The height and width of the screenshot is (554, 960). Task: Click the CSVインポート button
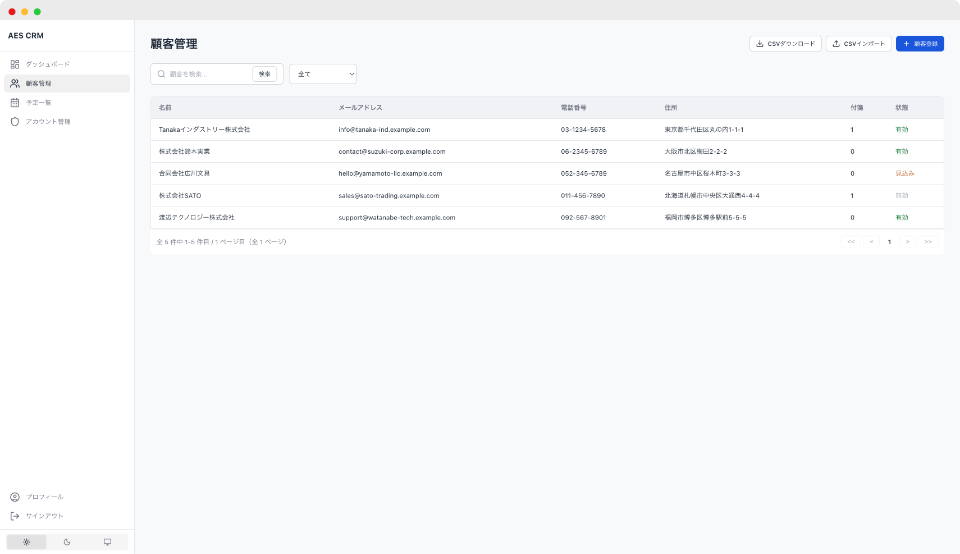coord(858,44)
